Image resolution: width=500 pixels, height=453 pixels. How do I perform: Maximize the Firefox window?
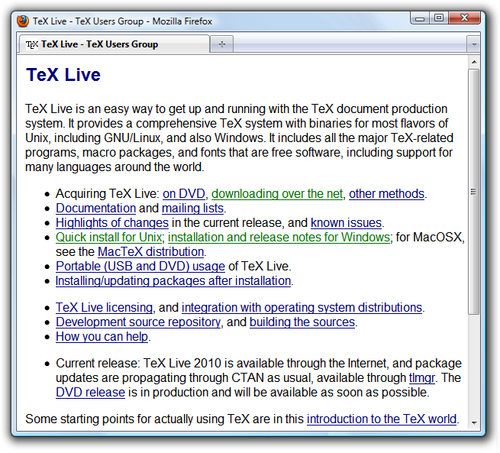click(x=439, y=18)
